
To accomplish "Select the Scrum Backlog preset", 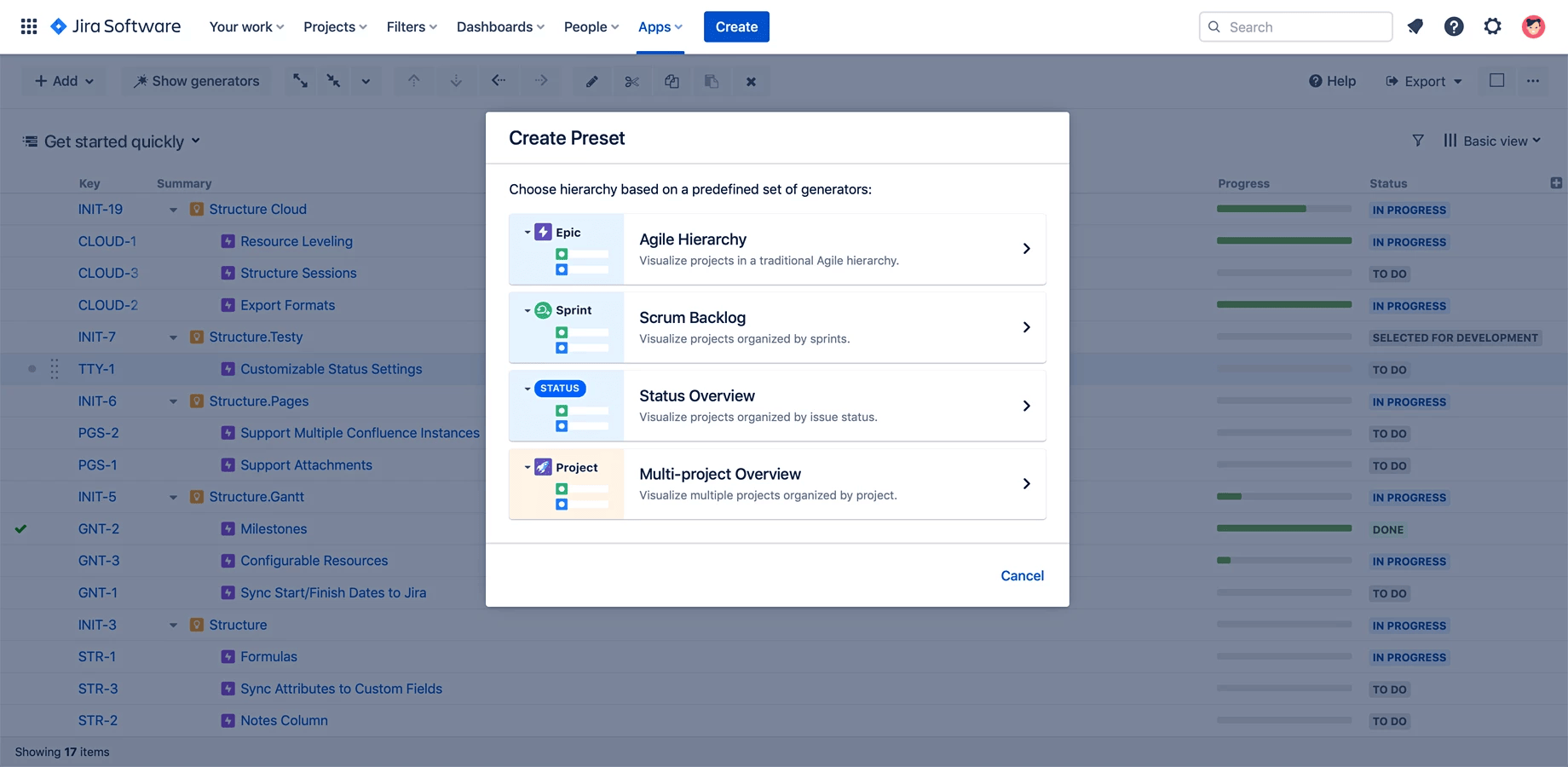I will (777, 327).
